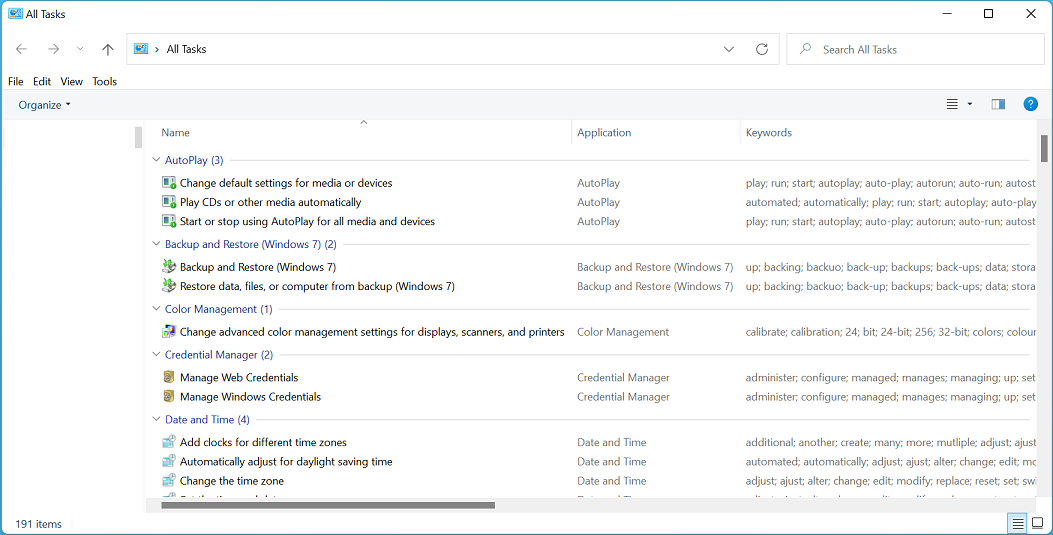The width and height of the screenshot is (1053, 535).
Task: Click the left navigation pane scrollbar
Action: coord(138,138)
